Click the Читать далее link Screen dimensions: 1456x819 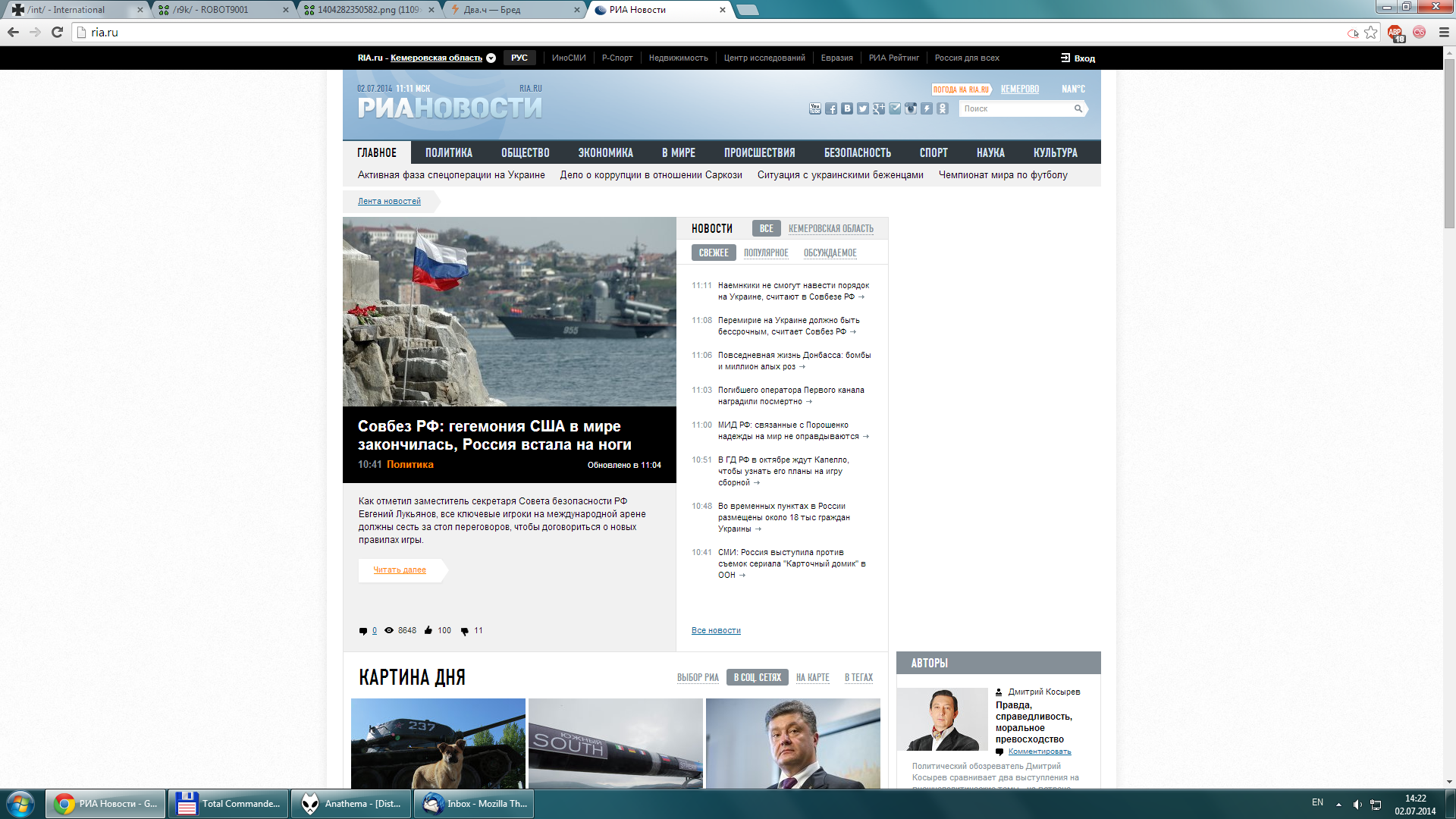coord(400,570)
